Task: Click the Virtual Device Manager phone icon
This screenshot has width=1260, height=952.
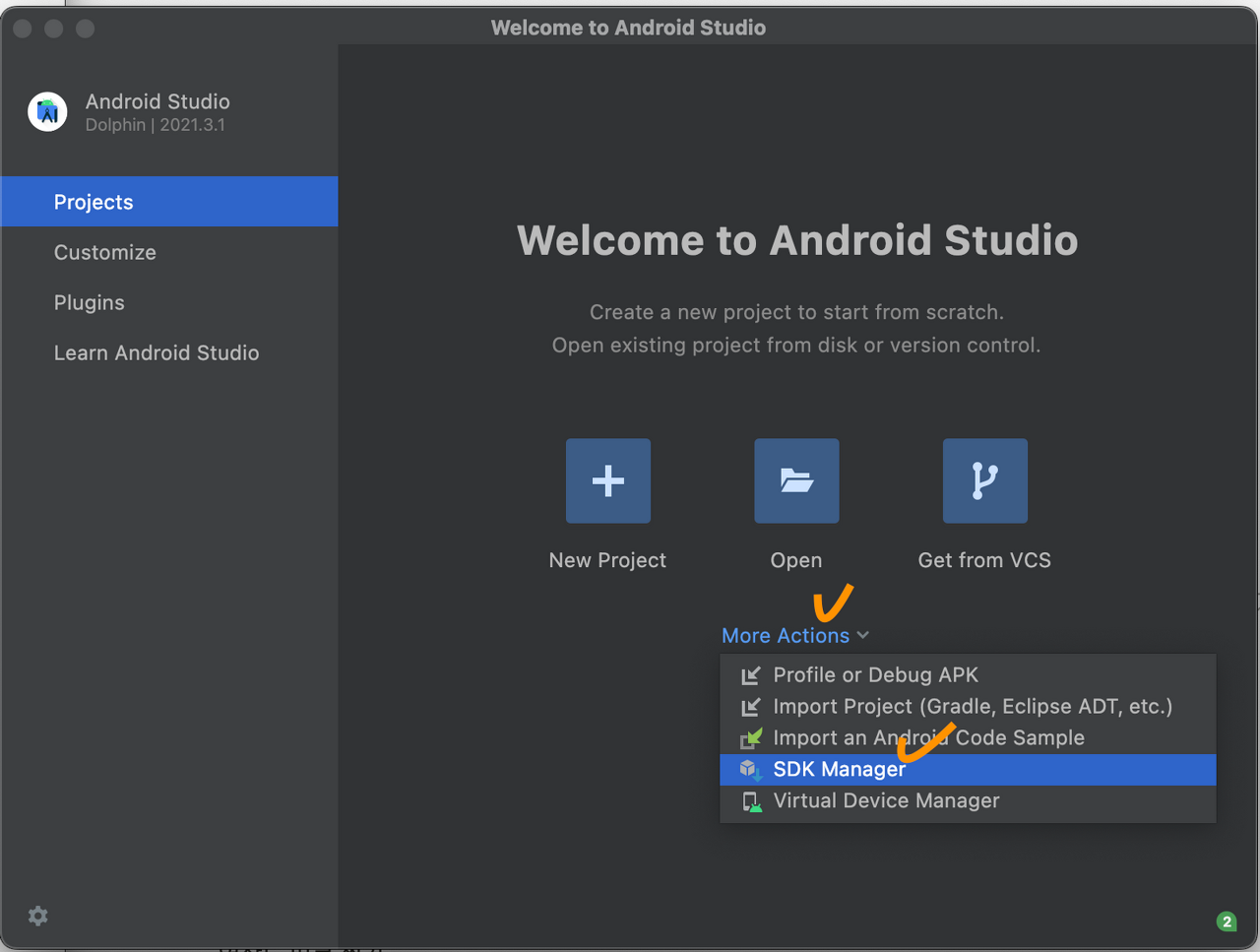Action: pyautogui.click(x=751, y=801)
